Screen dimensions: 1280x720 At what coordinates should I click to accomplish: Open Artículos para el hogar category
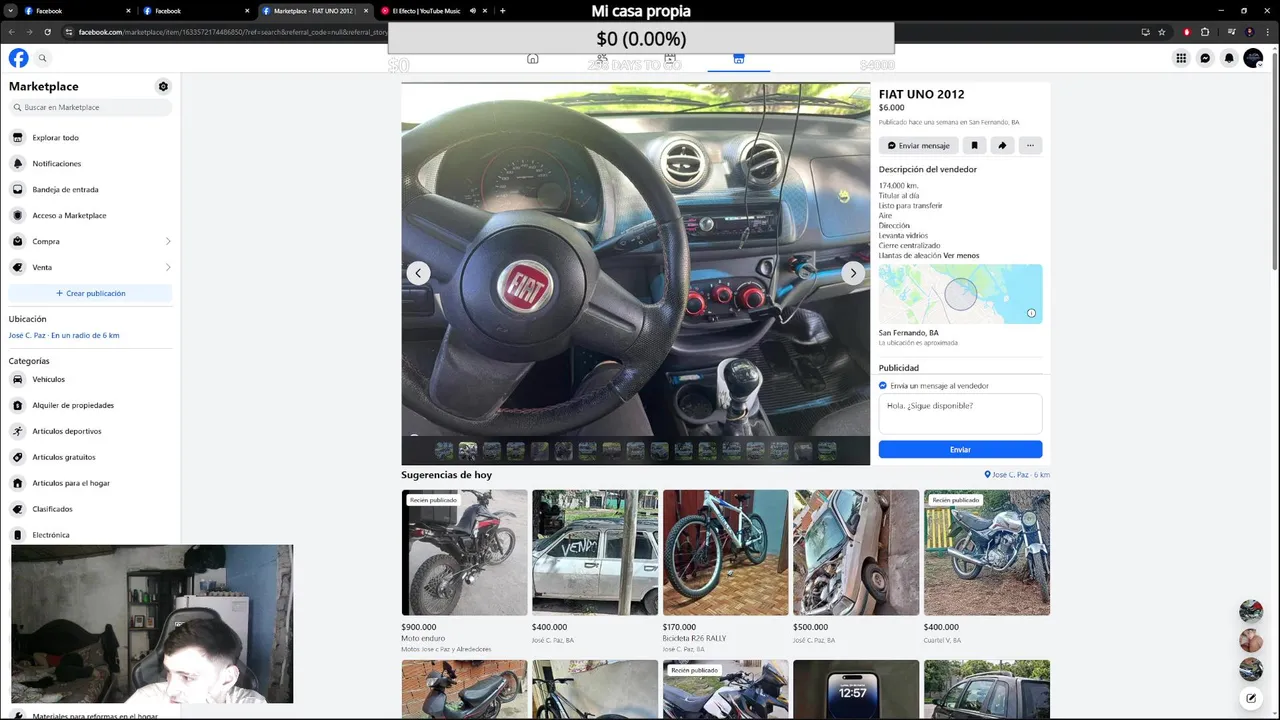point(90,483)
